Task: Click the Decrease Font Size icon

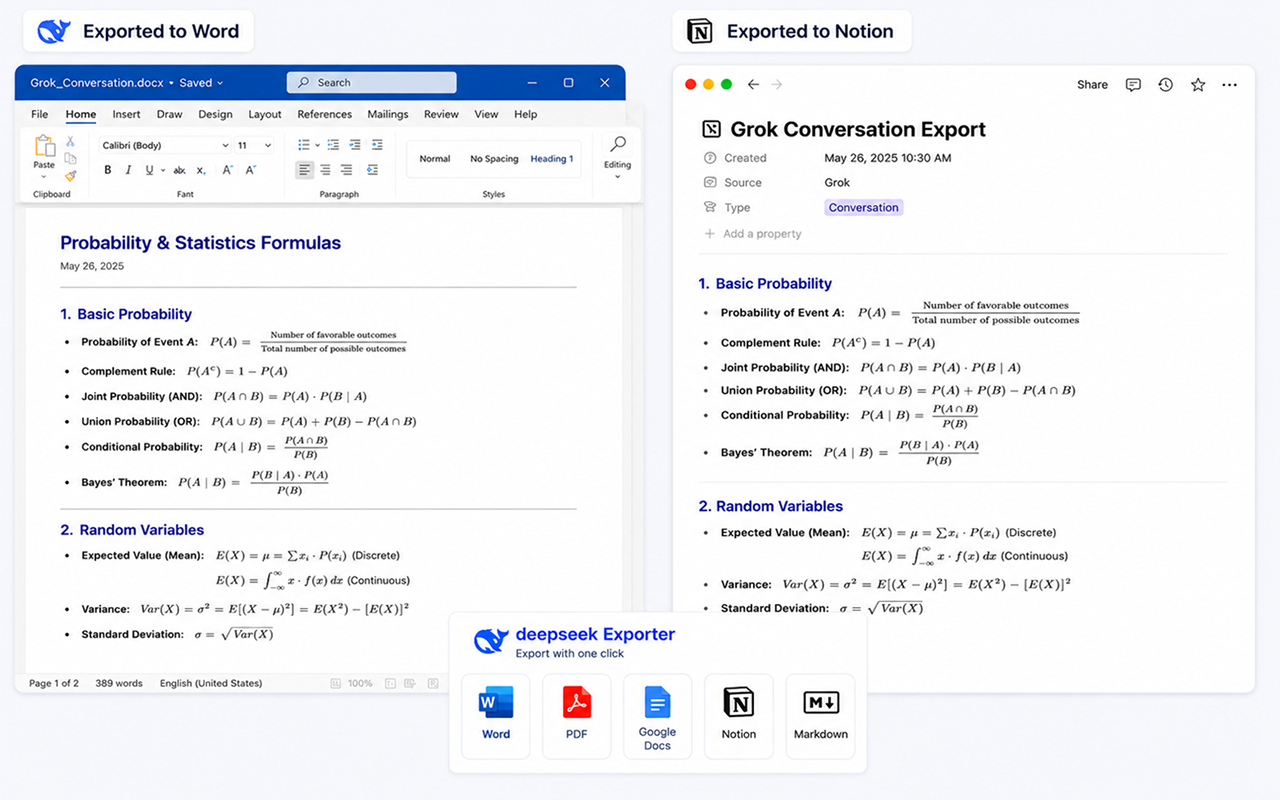Action: tap(250, 170)
